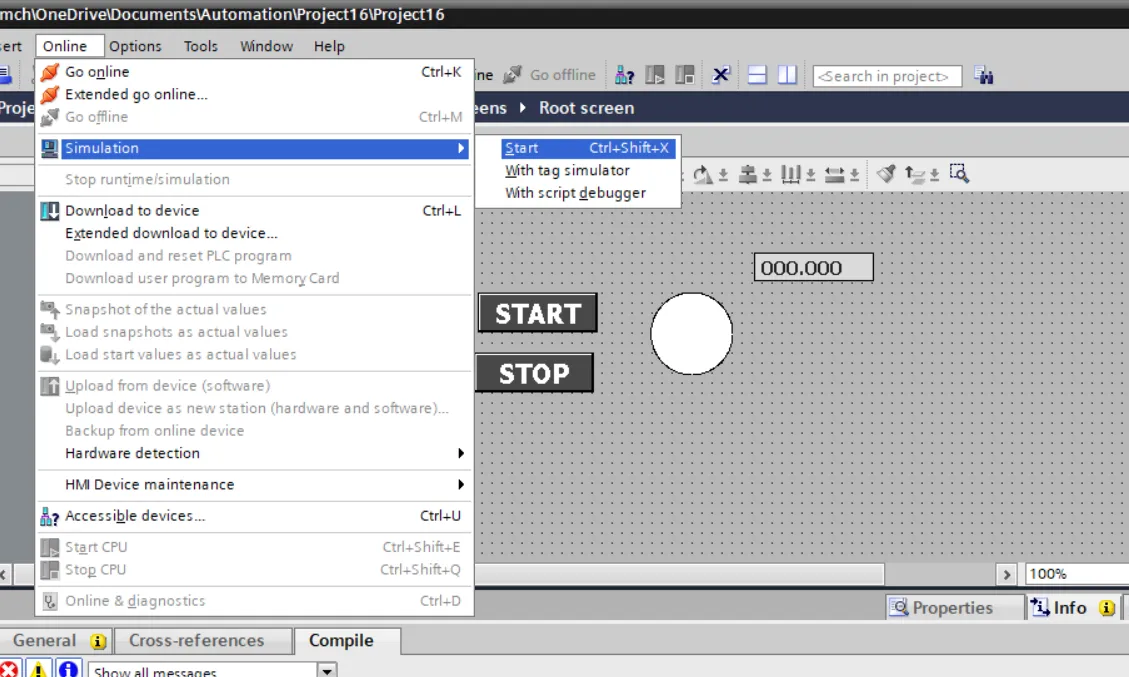Viewport: 1129px width, 677px height.
Task: Split the editor space horizontally
Action: (x=757, y=74)
